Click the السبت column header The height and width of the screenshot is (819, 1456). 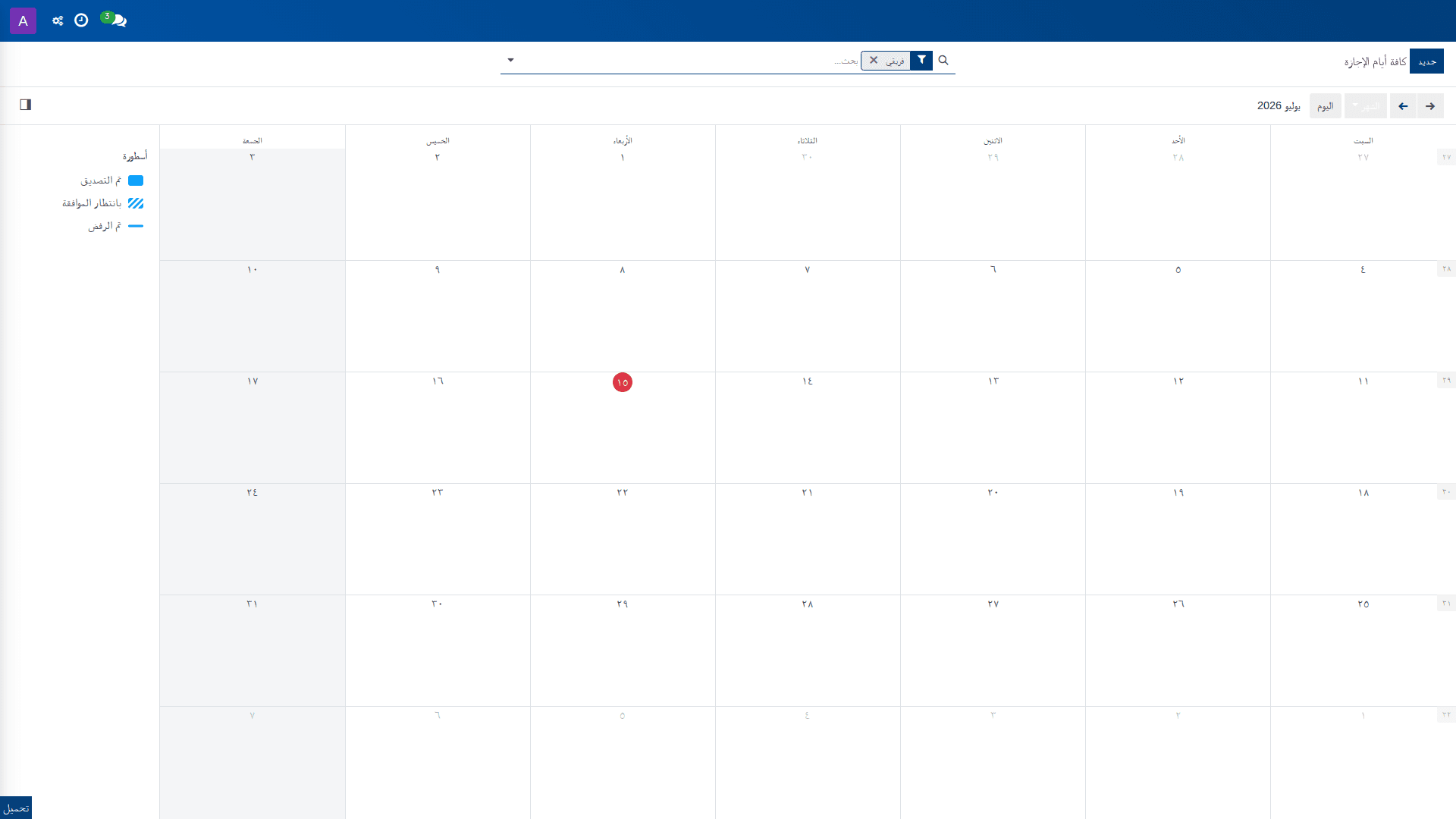point(1363,140)
